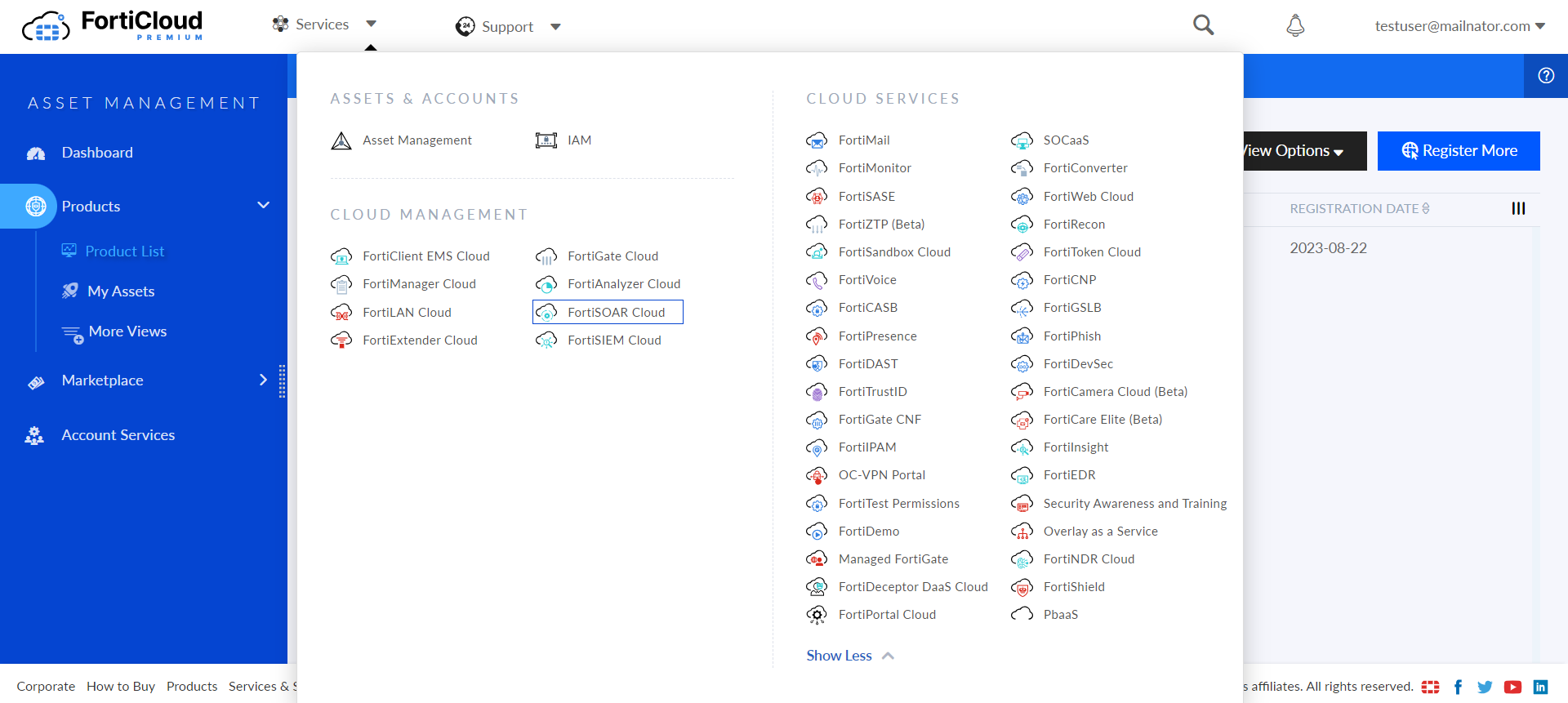Click the FortiClient EMS Cloud icon
The width and height of the screenshot is (1568, 703).
[341, 256]
